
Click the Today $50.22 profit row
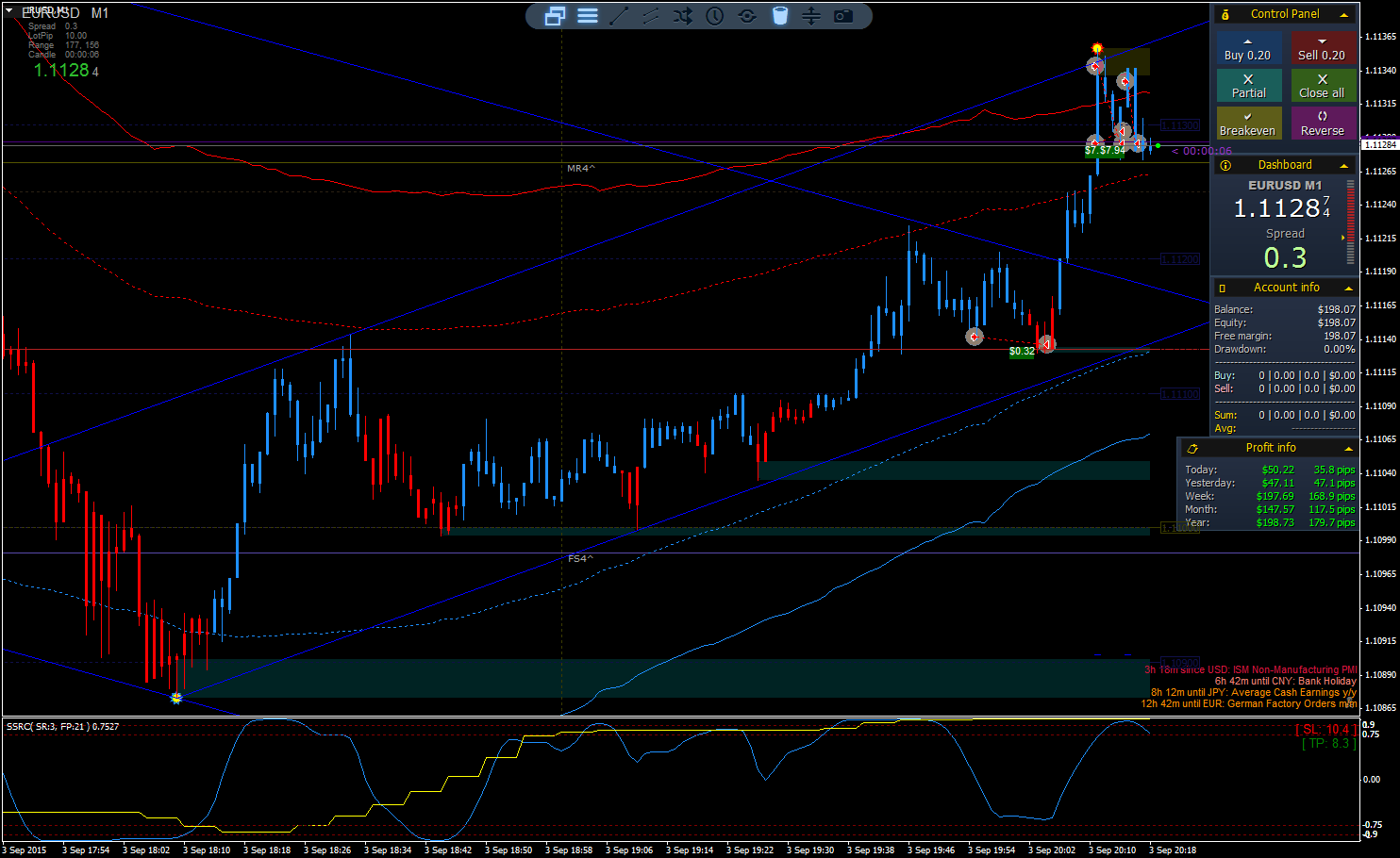[1270, 470]
